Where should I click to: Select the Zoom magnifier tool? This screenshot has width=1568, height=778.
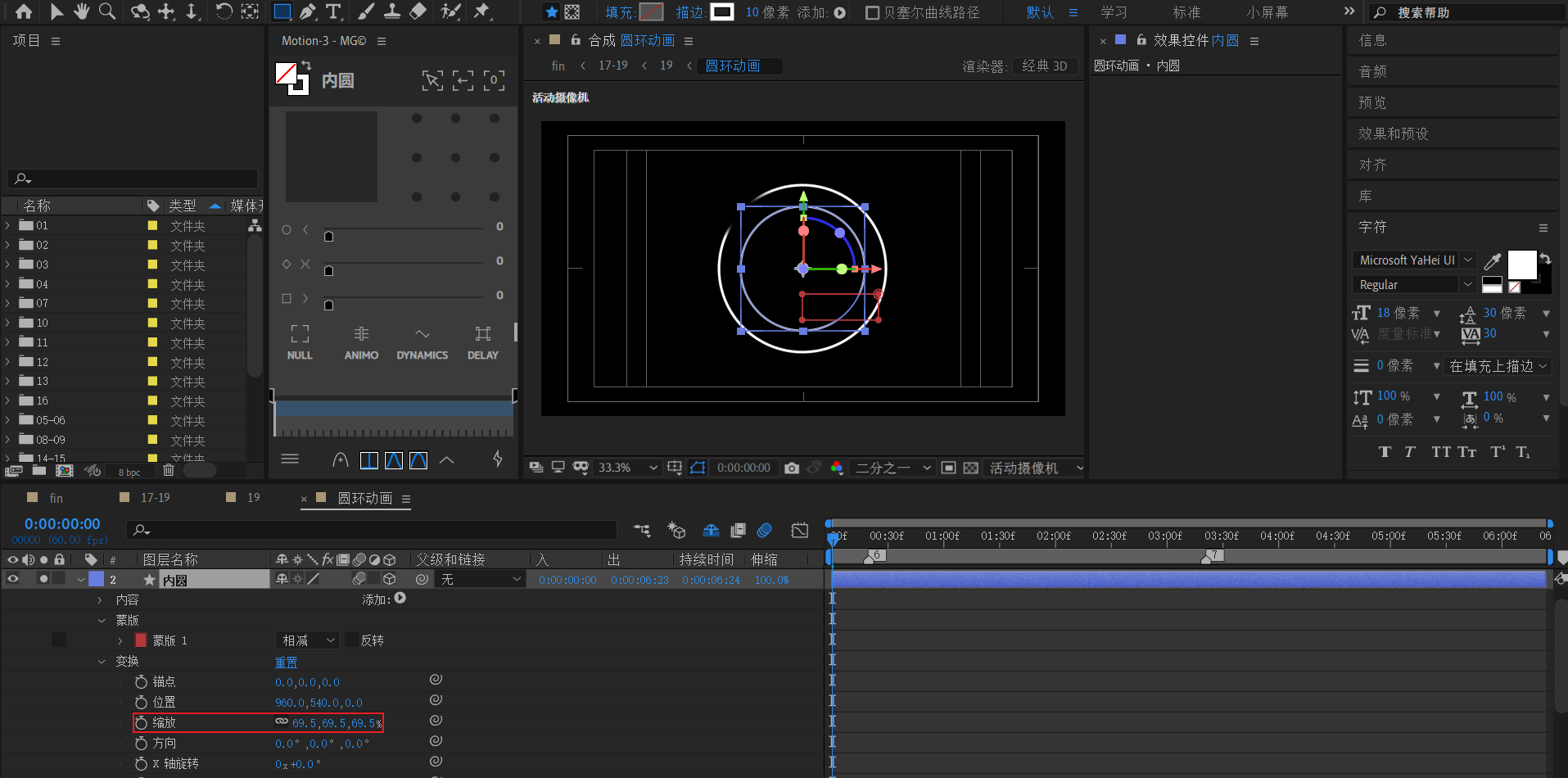(x=107, y=11)
